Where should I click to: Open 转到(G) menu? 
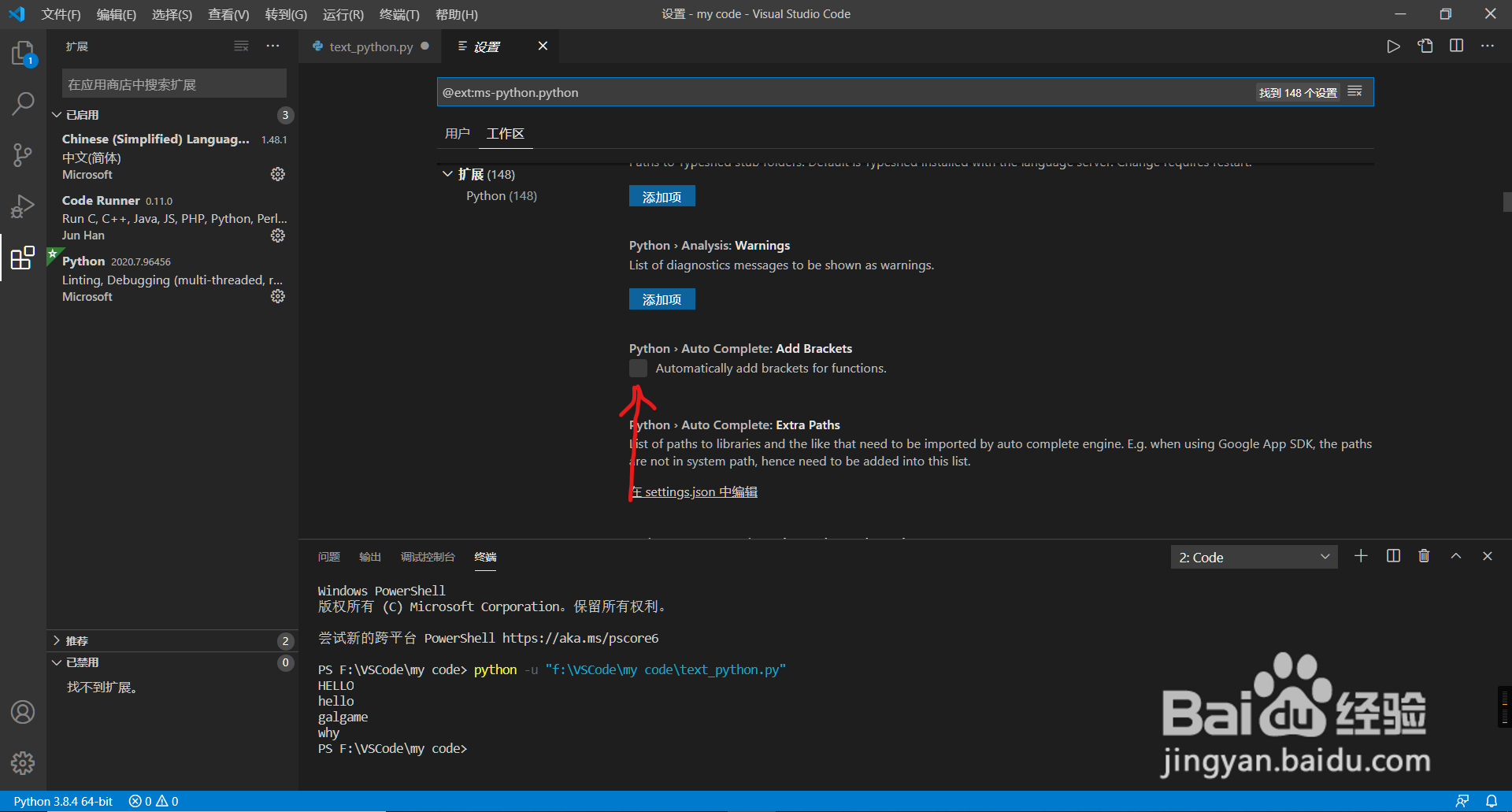coord(286,14)
